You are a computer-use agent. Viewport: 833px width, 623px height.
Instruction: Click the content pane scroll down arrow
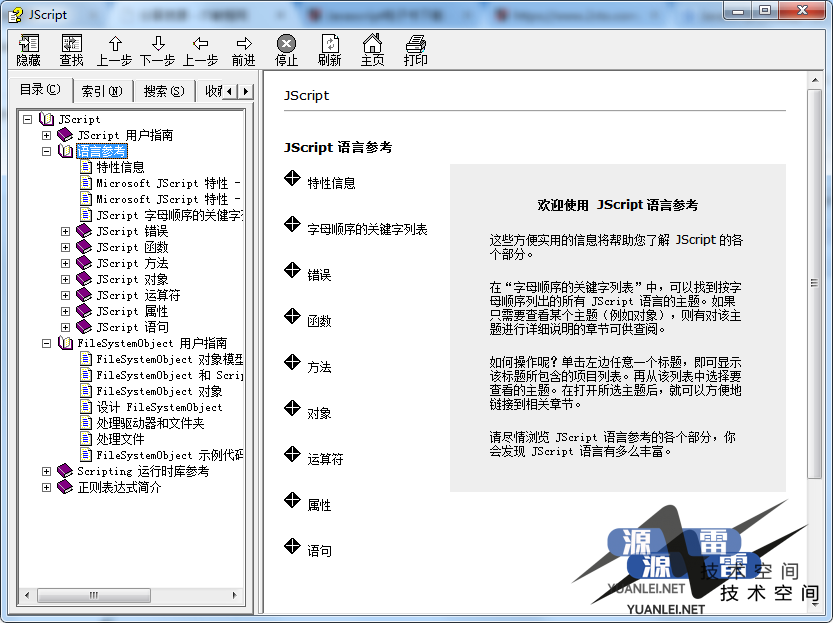click(x=814, y=603)
